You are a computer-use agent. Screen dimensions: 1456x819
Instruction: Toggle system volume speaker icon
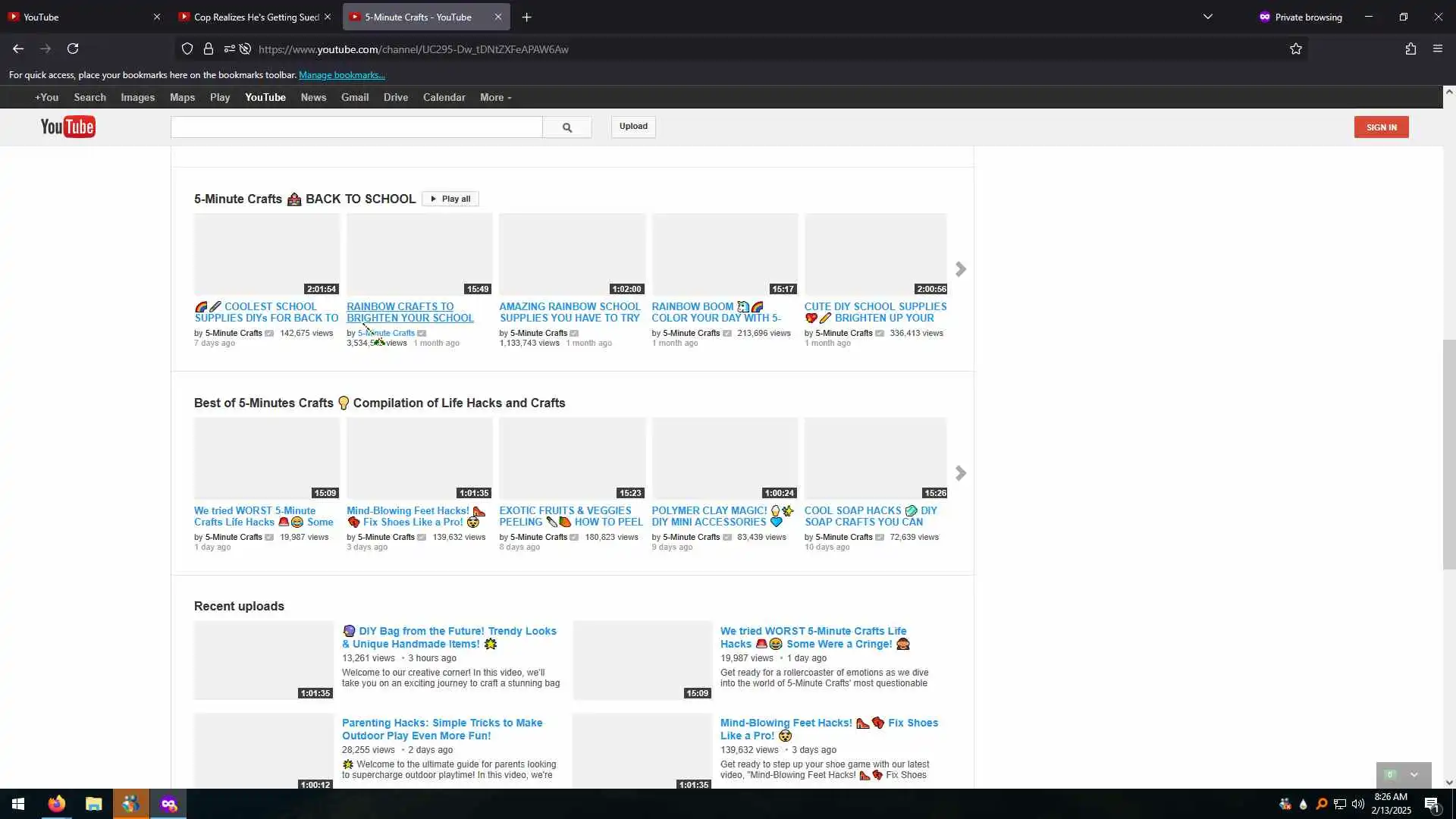coord(1357,804)
